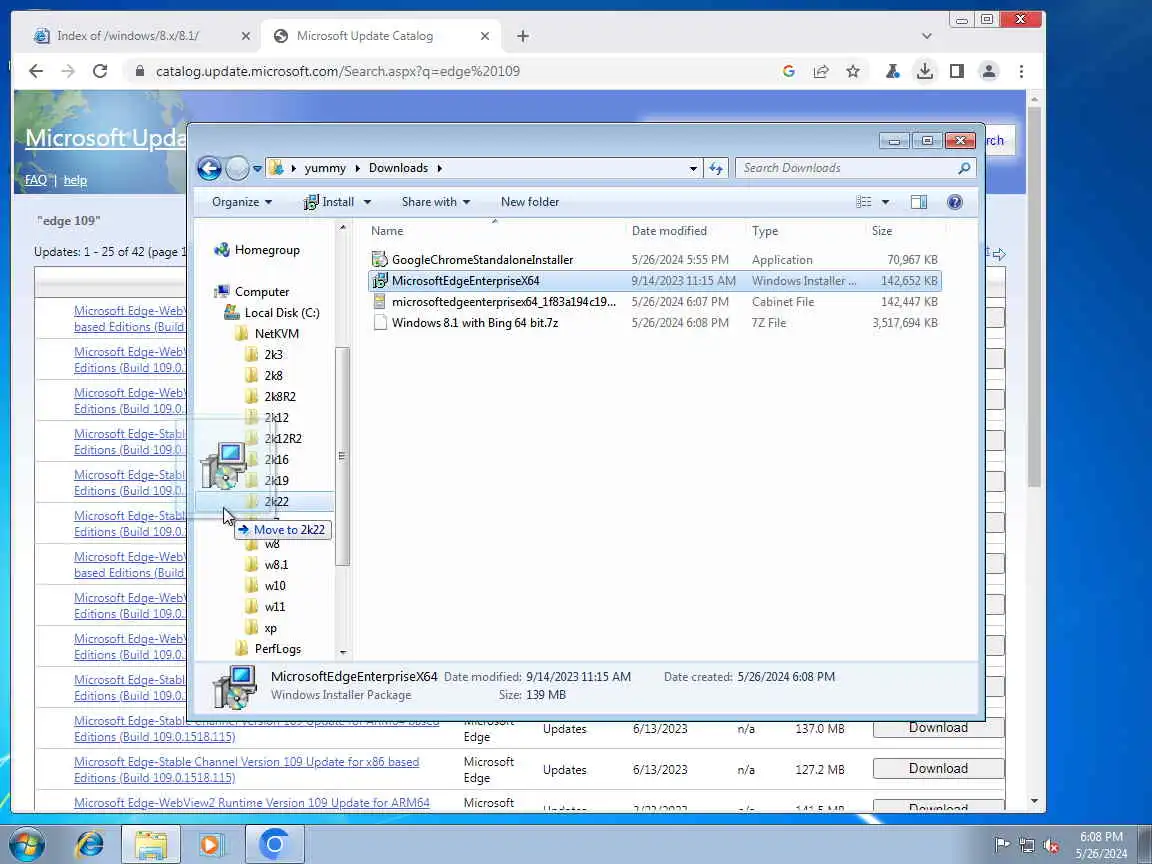Click the Google icon in address bar
The width and height of the screenshot is (1152, 864).
click(788, 71)
